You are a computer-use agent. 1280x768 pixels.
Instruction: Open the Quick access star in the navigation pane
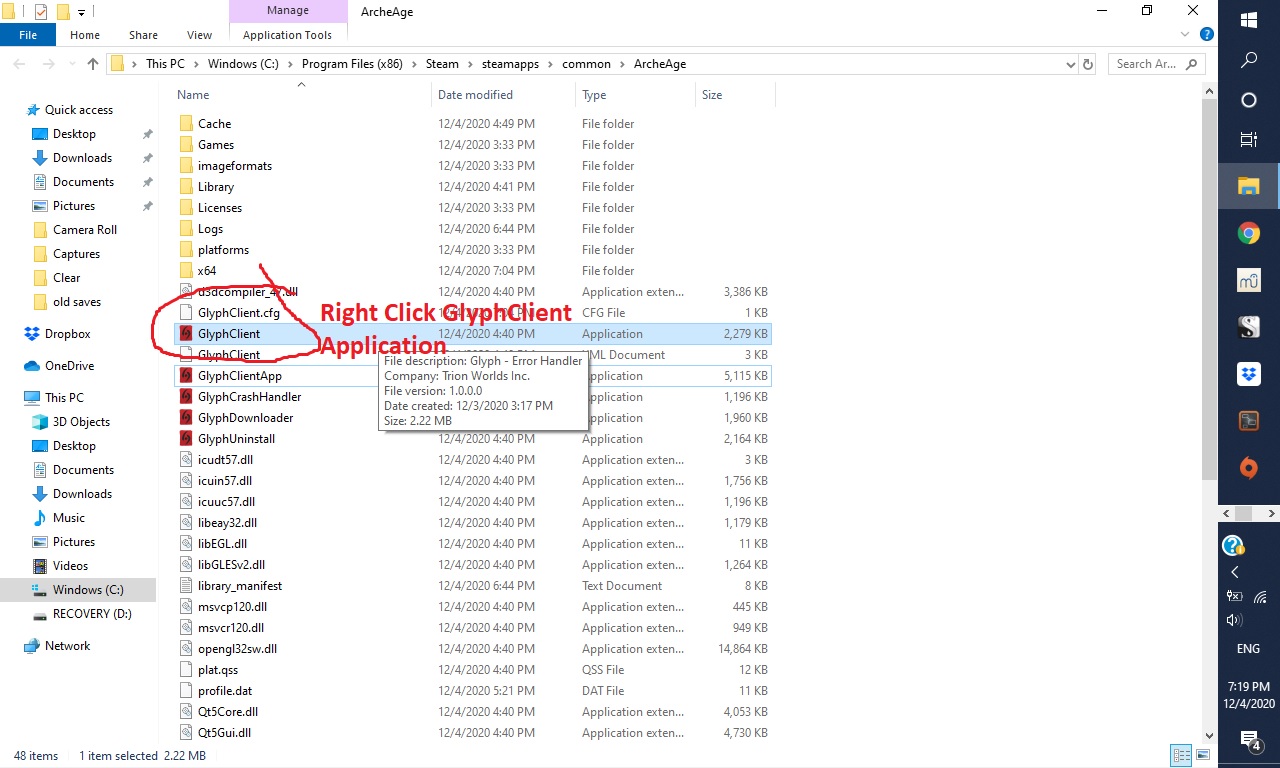tap(33, 110)
